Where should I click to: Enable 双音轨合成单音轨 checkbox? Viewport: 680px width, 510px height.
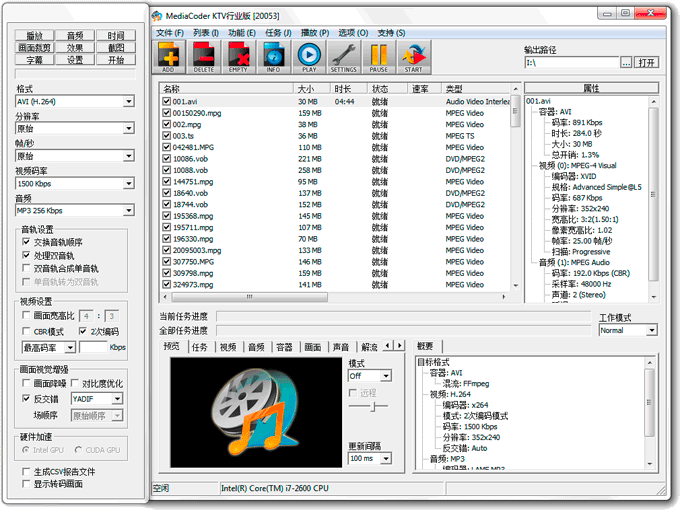(x=26, y=268)
